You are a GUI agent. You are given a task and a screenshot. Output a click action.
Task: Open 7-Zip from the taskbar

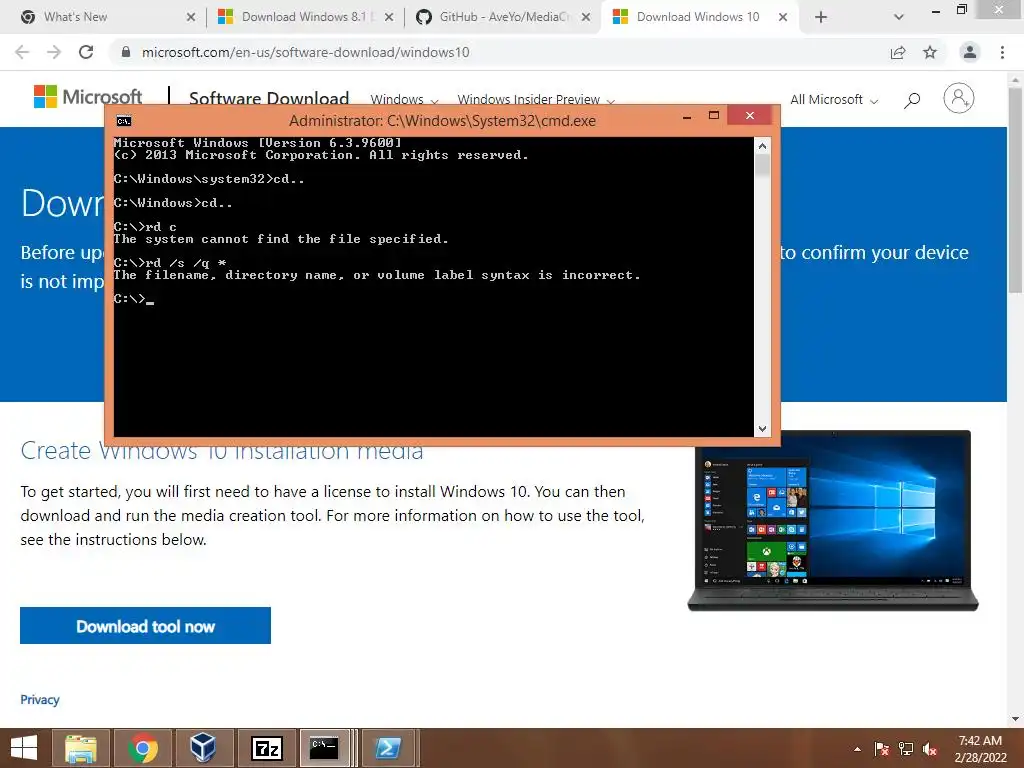click(x=266, y=748)
